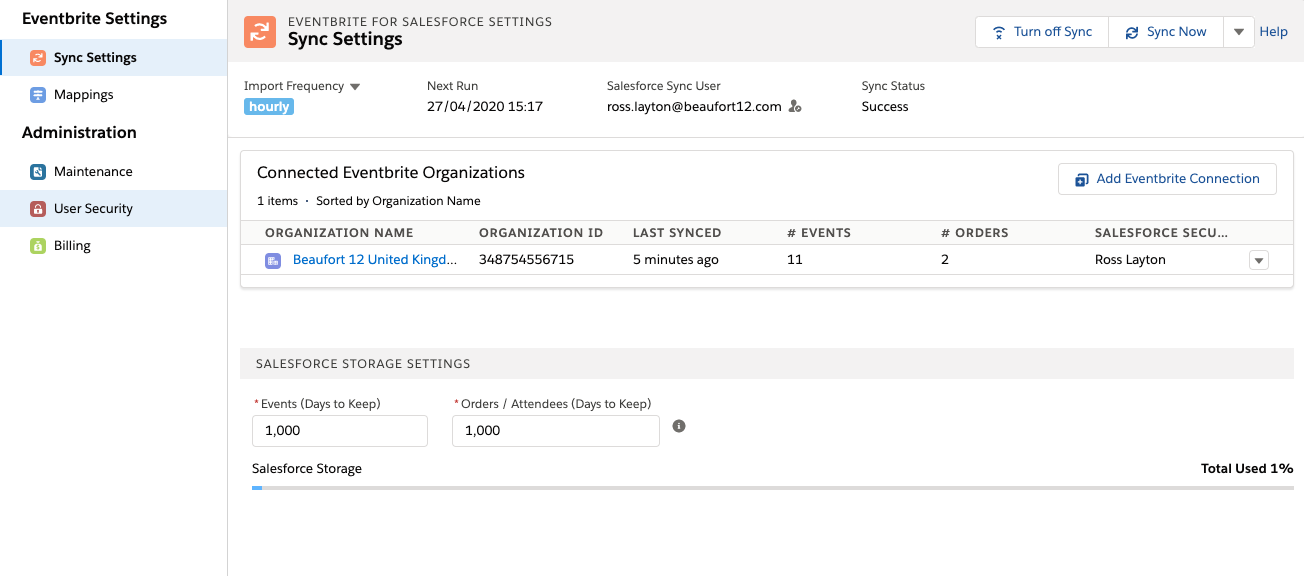Viewport: 1304px width, 576px height.
Task: Click the Total Used 1% label
Action: 1247,469
